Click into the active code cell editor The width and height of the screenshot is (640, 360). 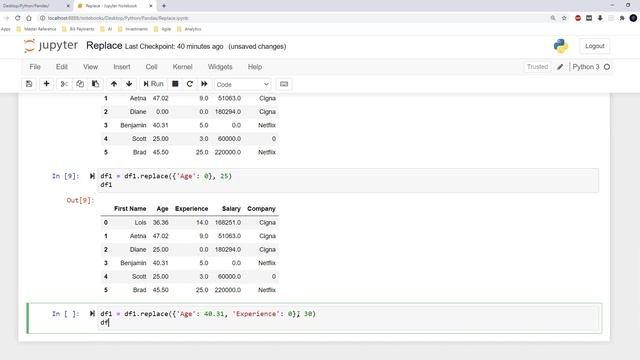348,318
